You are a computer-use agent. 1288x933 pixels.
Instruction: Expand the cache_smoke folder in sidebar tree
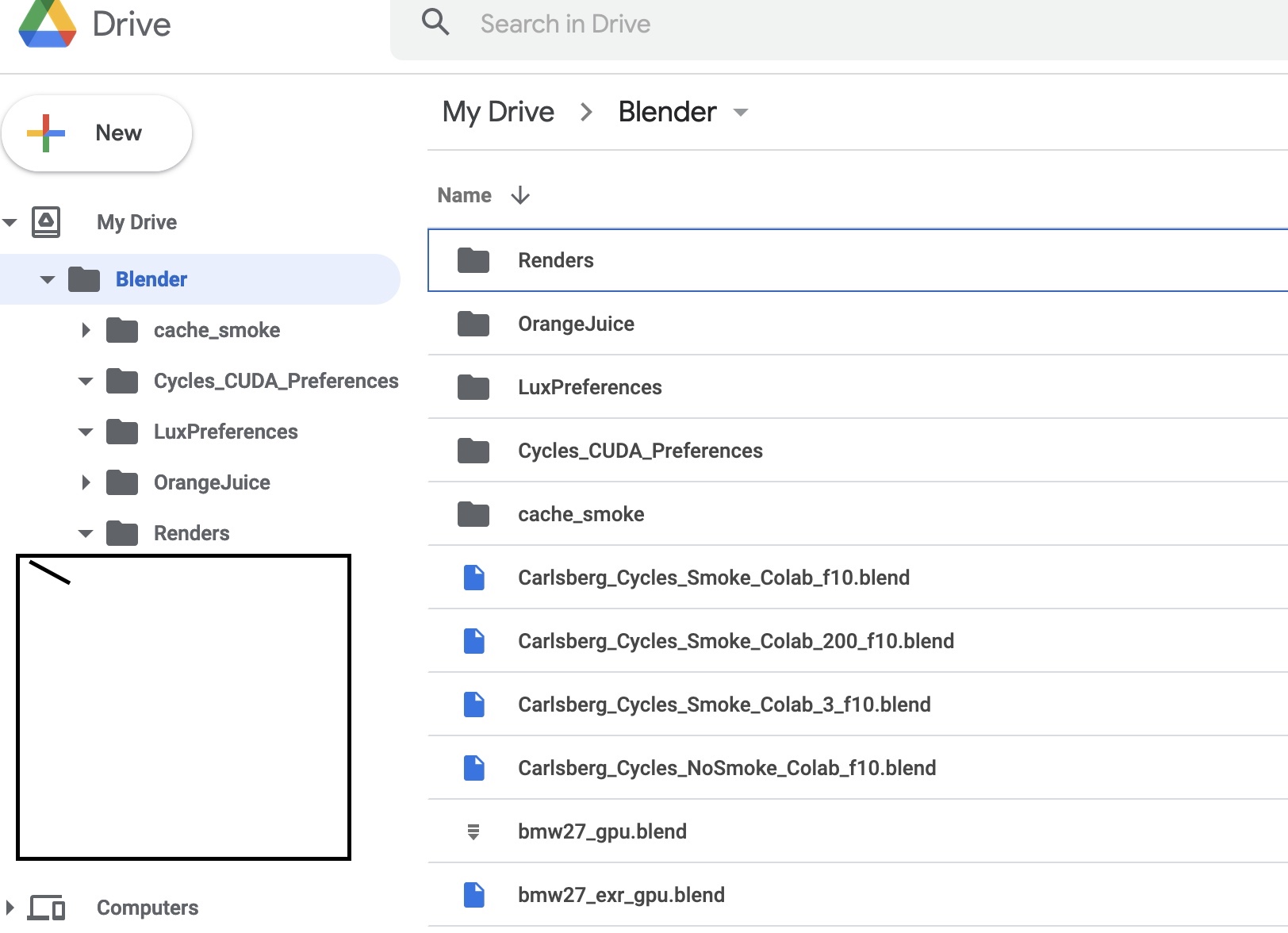click(86, 330)
